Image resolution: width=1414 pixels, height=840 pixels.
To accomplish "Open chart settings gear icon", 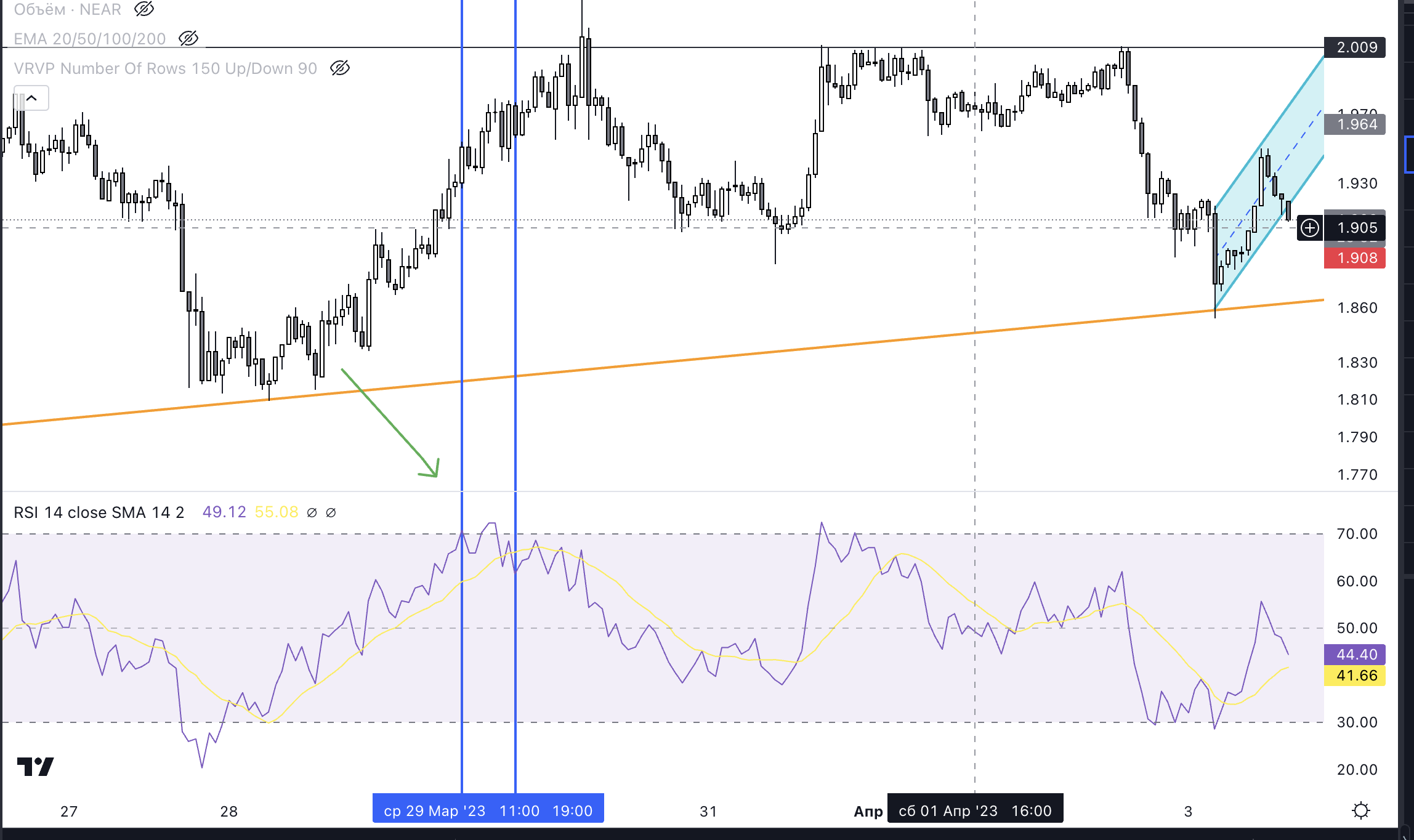I will click(1360, 810).
